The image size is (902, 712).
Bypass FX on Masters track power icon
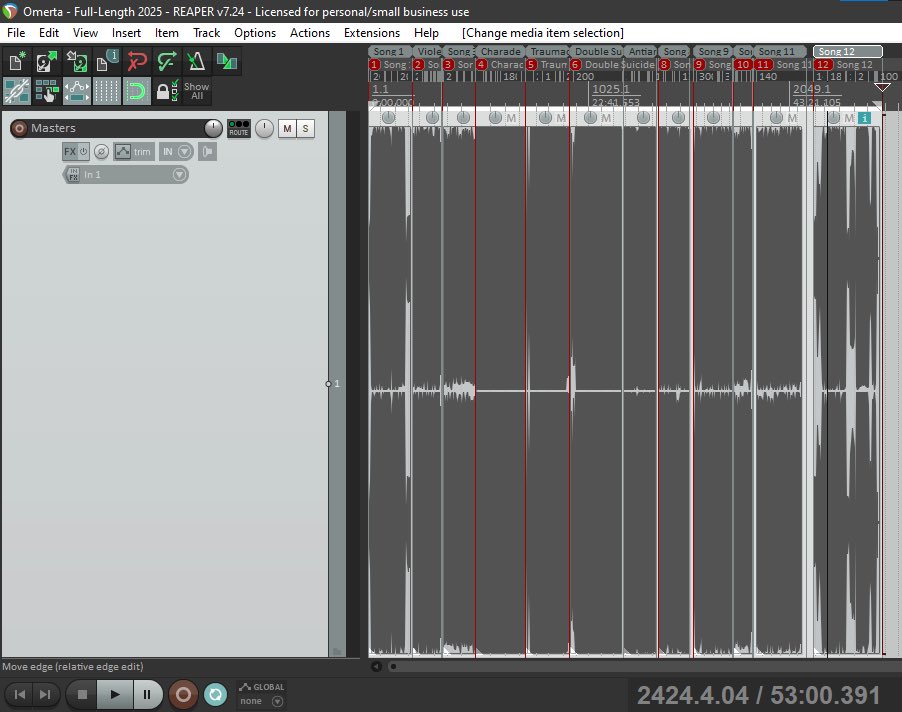coord(83,152)
